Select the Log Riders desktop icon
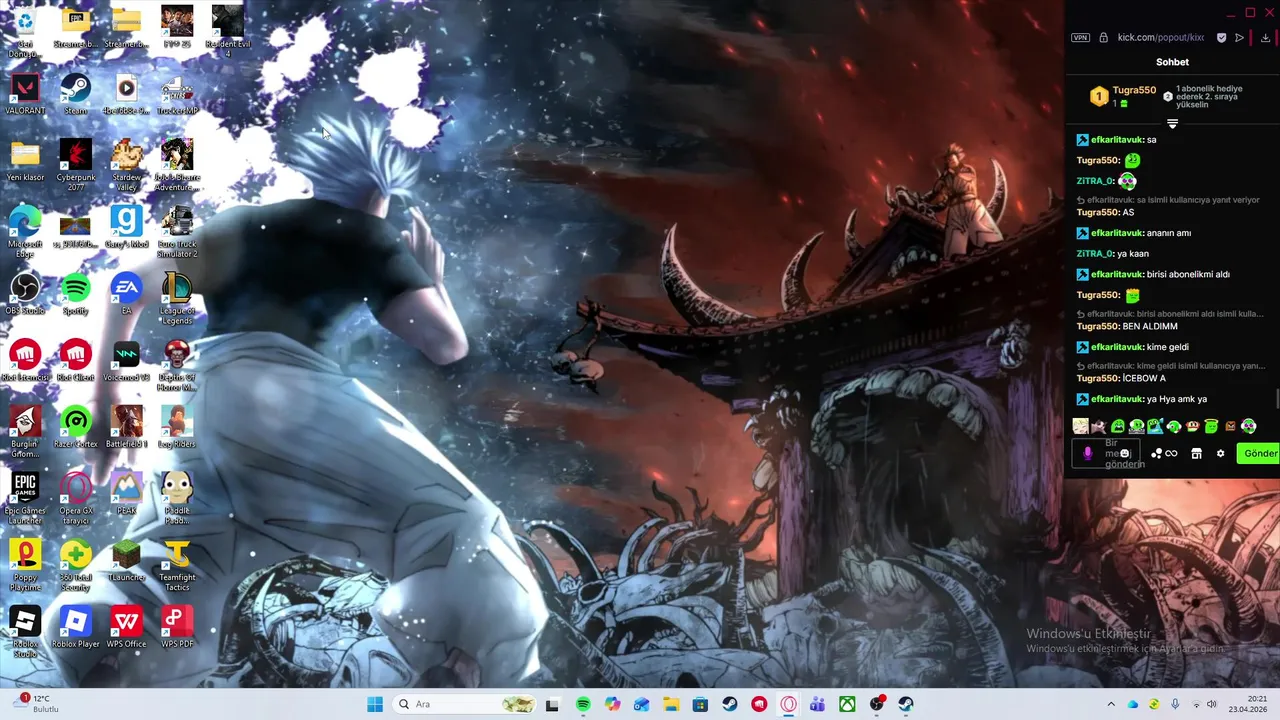This screenshot has height=720, width=1280. 177,428
